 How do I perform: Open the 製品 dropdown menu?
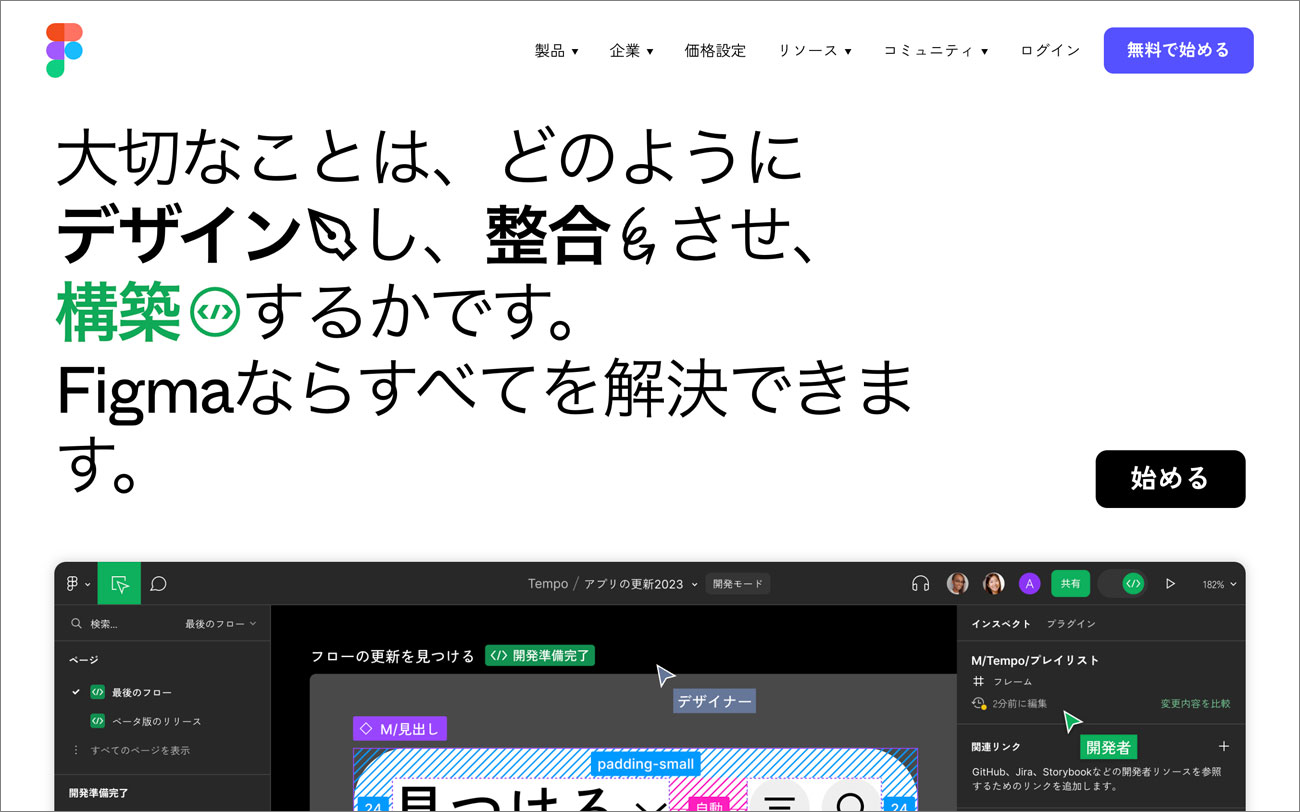556,50
